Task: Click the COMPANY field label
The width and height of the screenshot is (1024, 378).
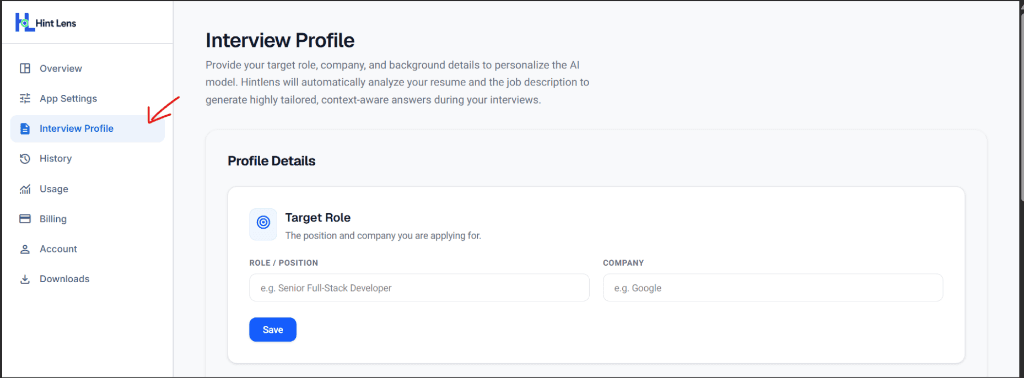Action: pos(623,263)
